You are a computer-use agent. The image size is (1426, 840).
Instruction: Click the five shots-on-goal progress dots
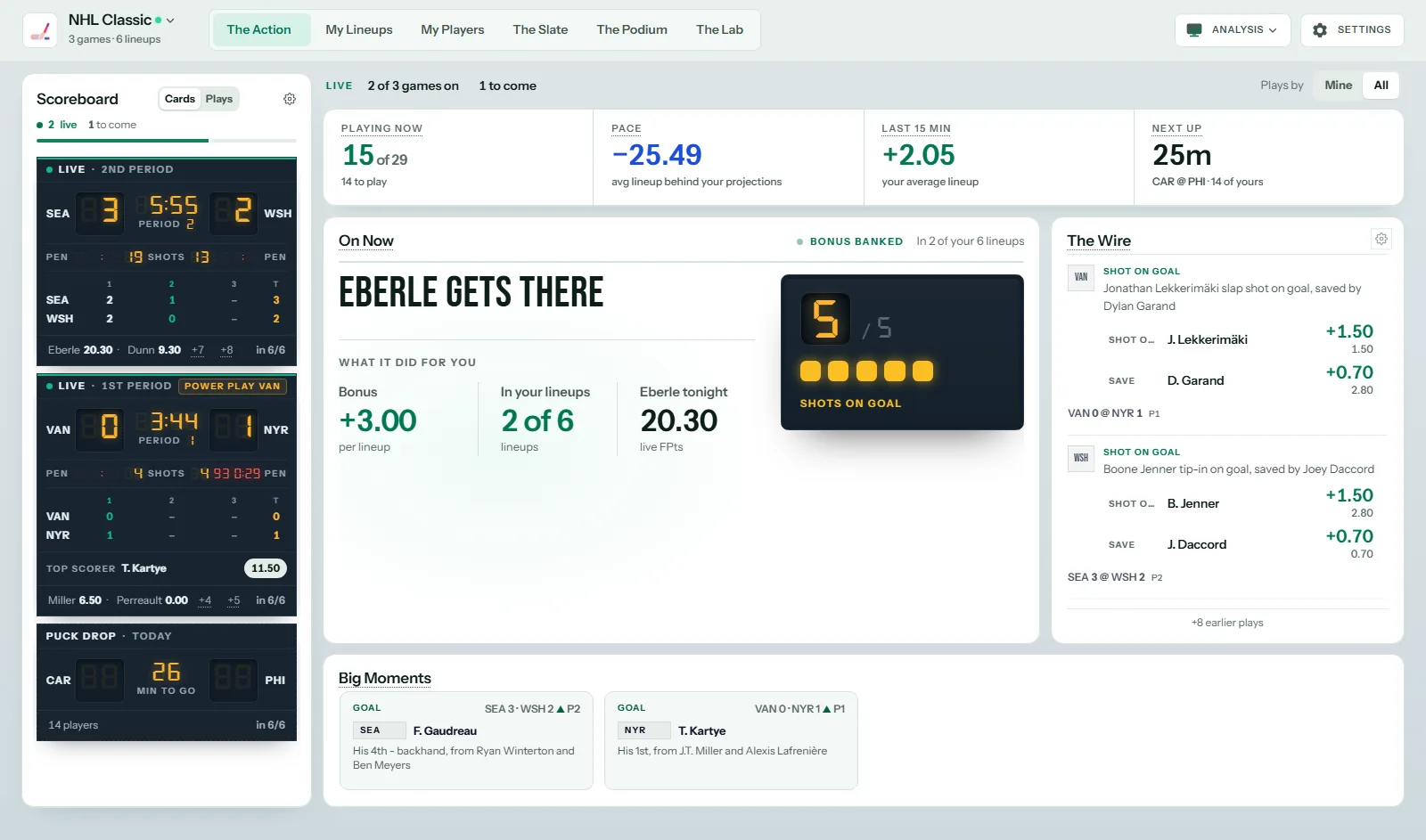[x=866, y=371]
